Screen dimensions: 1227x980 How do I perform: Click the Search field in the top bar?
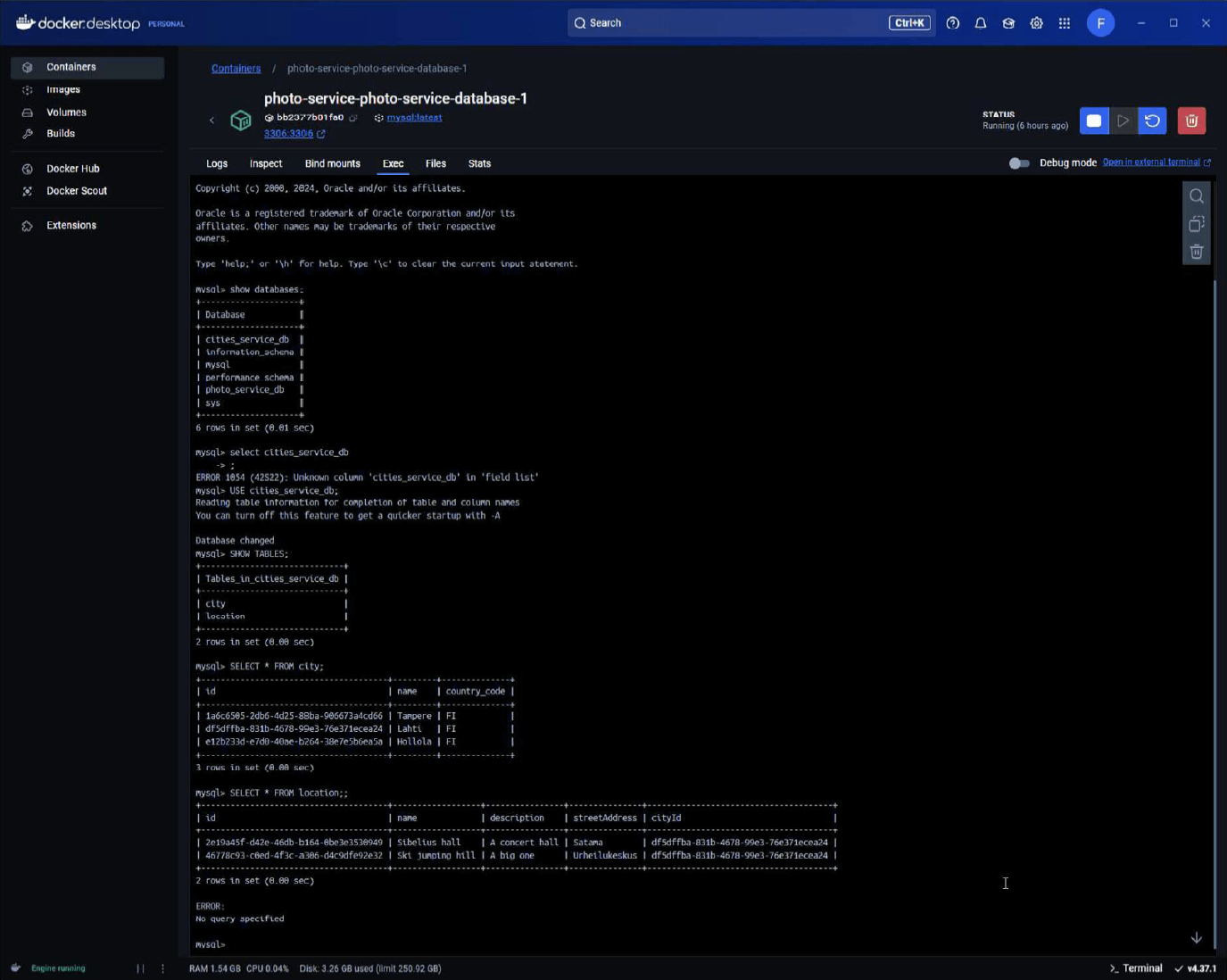[751, 23]
